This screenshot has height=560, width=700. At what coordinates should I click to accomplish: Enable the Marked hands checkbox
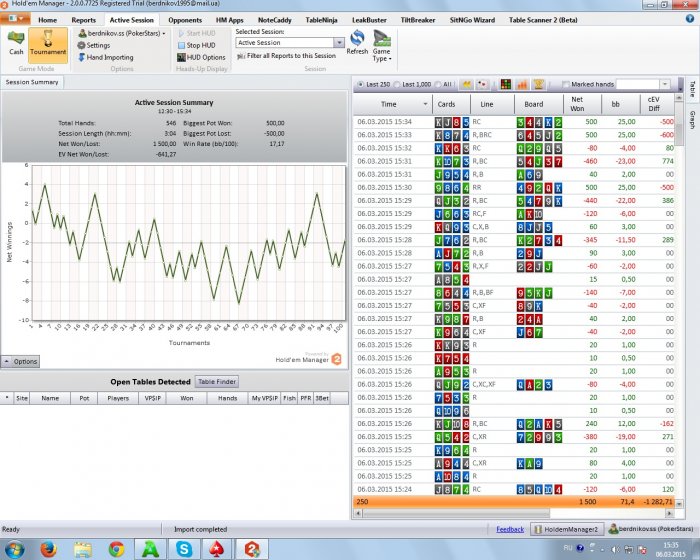tap(566, 85)
